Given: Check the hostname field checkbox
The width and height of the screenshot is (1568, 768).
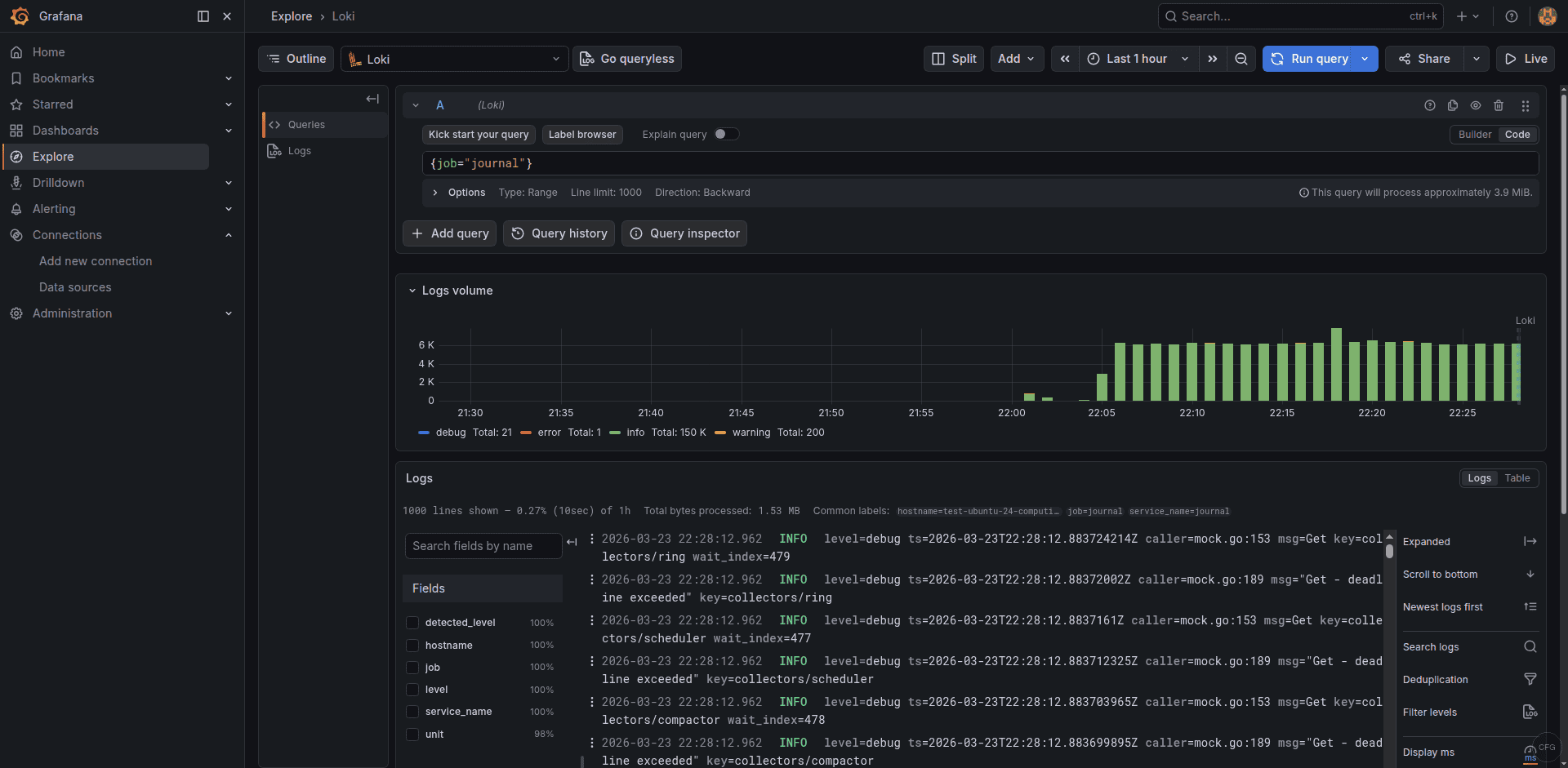Looking at the screenshot, I should click(x=412, y=645).
